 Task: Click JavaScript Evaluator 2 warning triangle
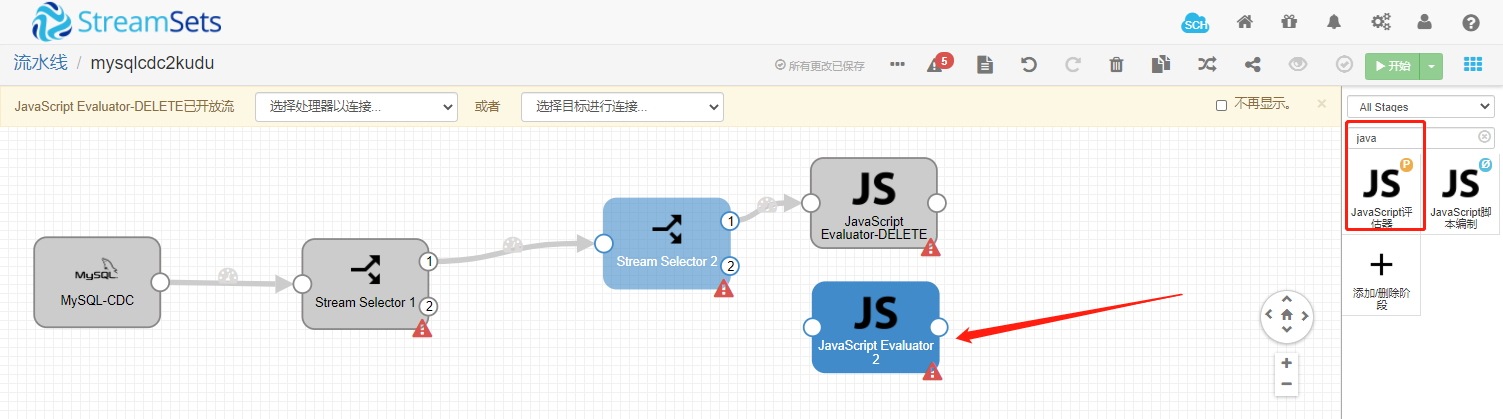point(932,372)
